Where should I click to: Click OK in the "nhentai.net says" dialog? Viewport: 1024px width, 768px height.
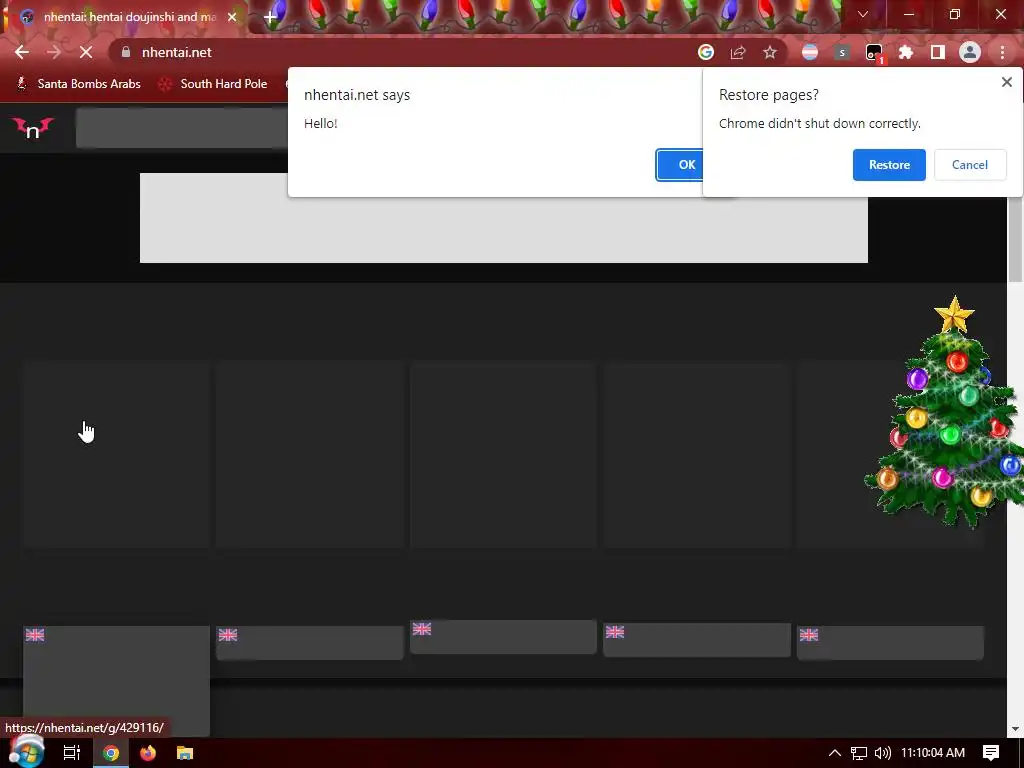point(680,165)
